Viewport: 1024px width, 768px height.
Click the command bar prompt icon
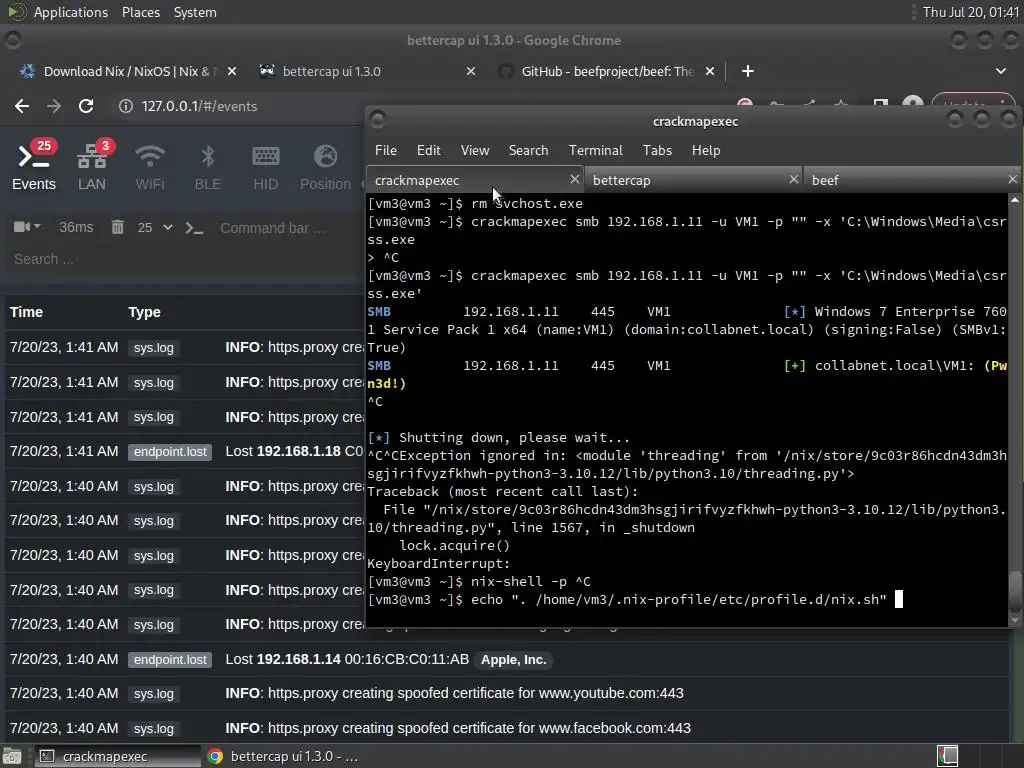(x=194, y=228)
